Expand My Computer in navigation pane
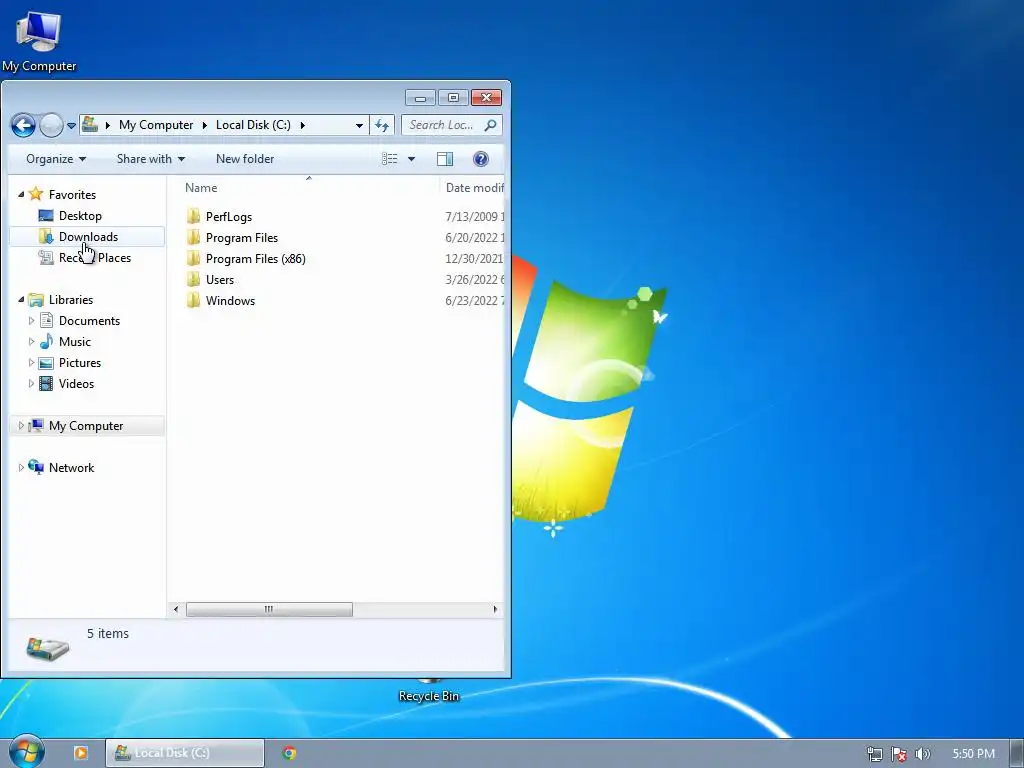Viewport: 1024px width, 768px height. tap(21, 426)
